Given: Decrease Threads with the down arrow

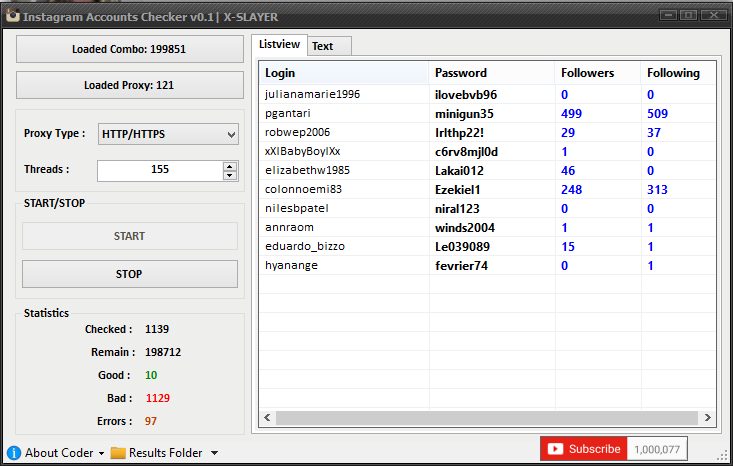Looking at the screenshot, I should 230,176.
